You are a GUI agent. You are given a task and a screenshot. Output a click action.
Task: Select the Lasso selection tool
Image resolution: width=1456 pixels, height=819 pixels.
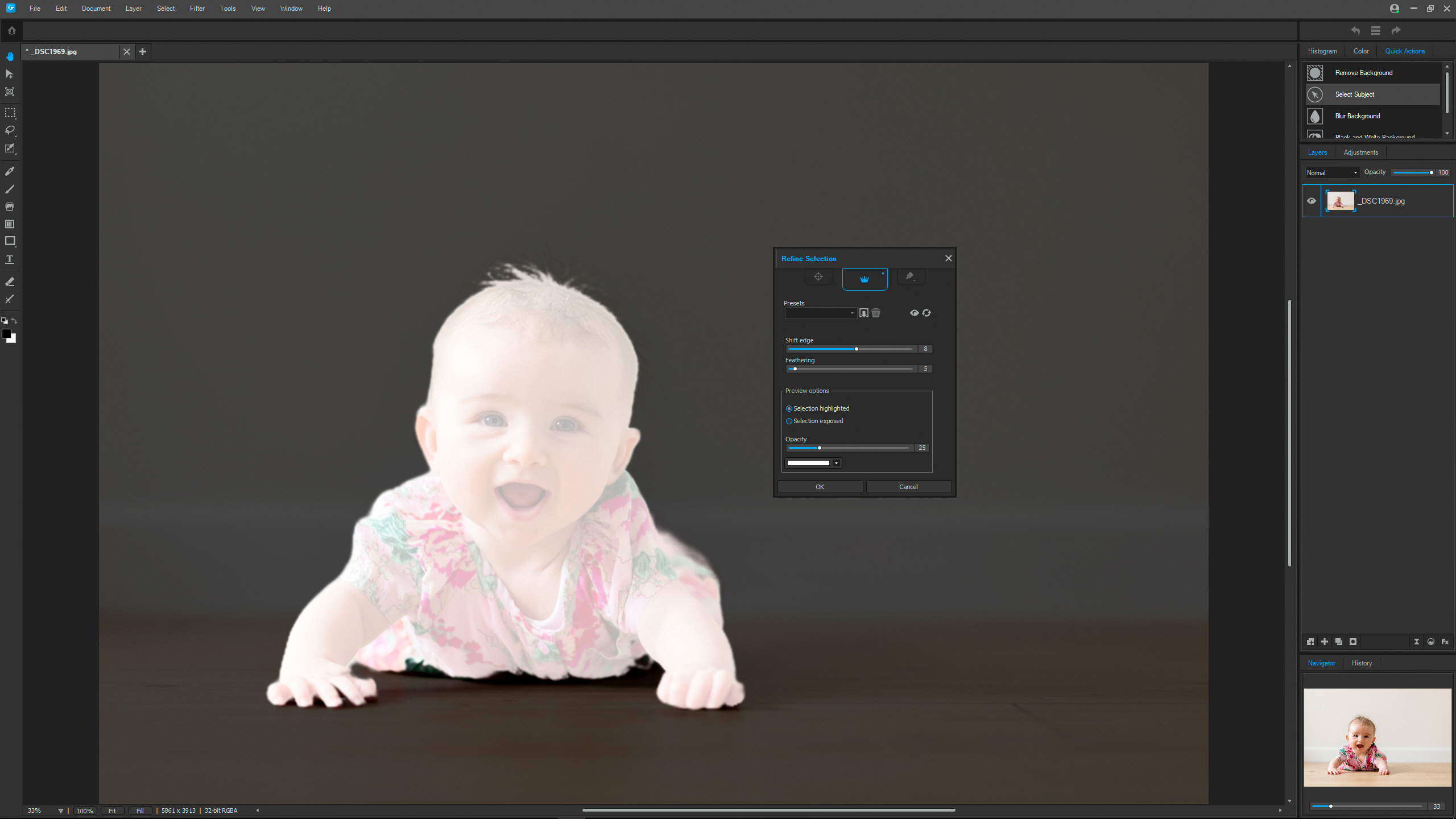10,130
